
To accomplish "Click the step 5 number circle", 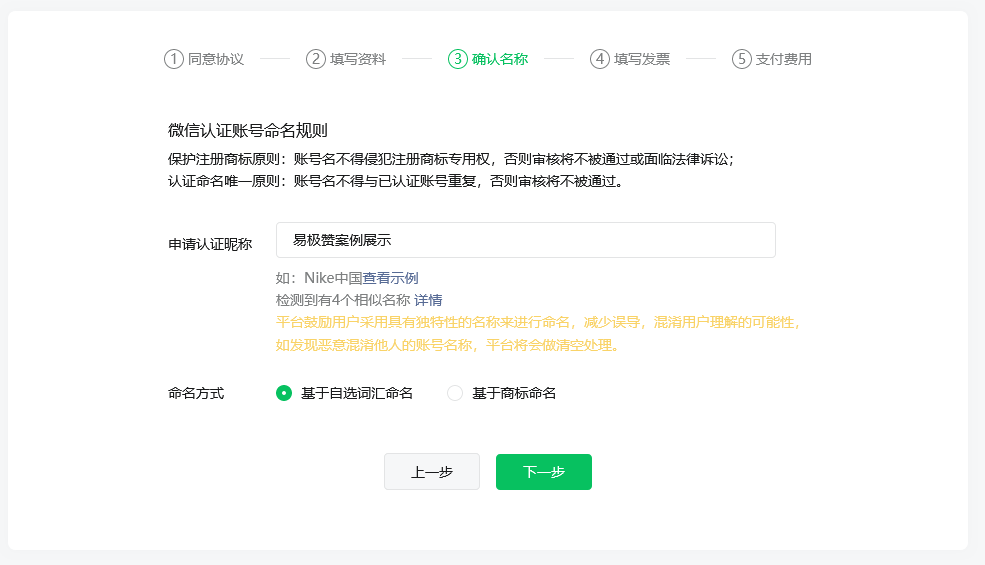I will pos(741,59).
